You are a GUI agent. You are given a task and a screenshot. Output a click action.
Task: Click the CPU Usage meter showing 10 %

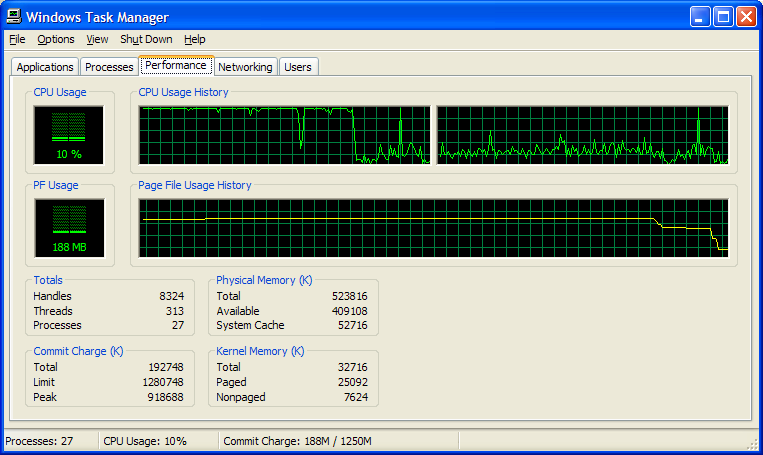click(69, 135)
